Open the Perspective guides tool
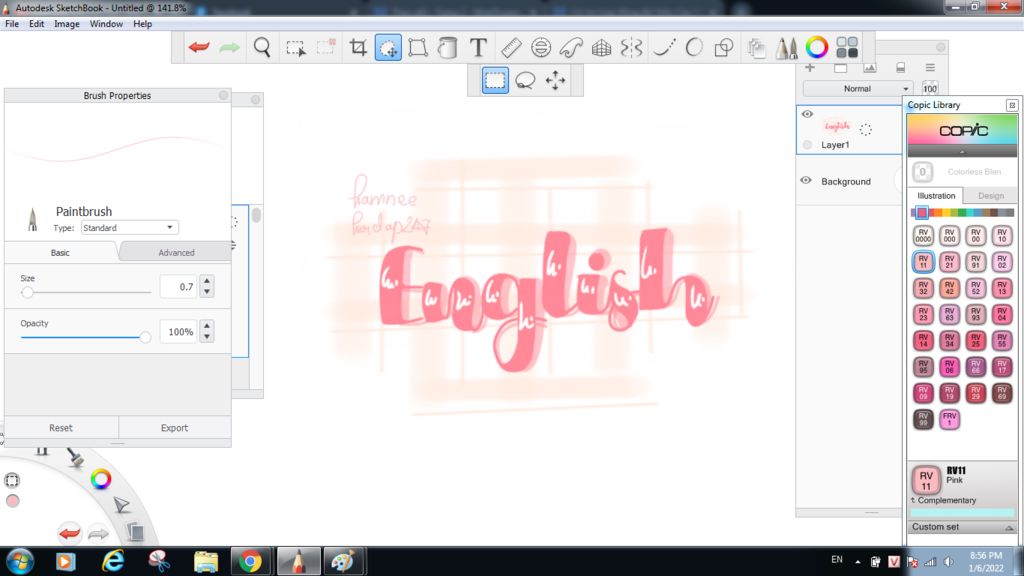The height and width of the screenshot is (576, 1024). coord(601,48)
